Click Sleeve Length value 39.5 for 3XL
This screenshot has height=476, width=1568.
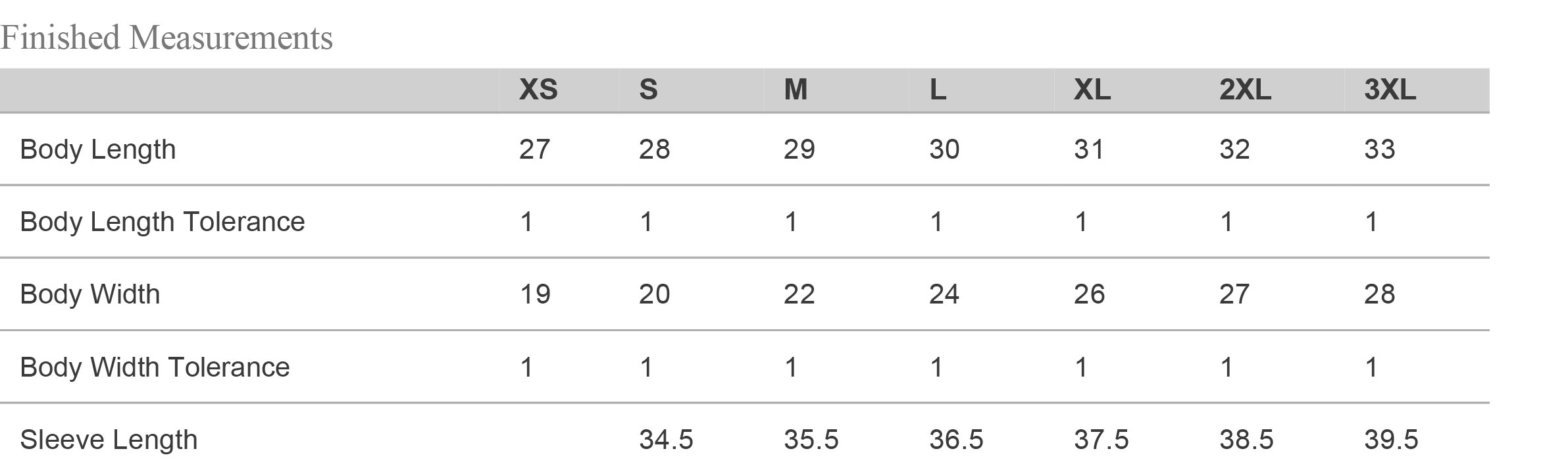point(1391,440)
